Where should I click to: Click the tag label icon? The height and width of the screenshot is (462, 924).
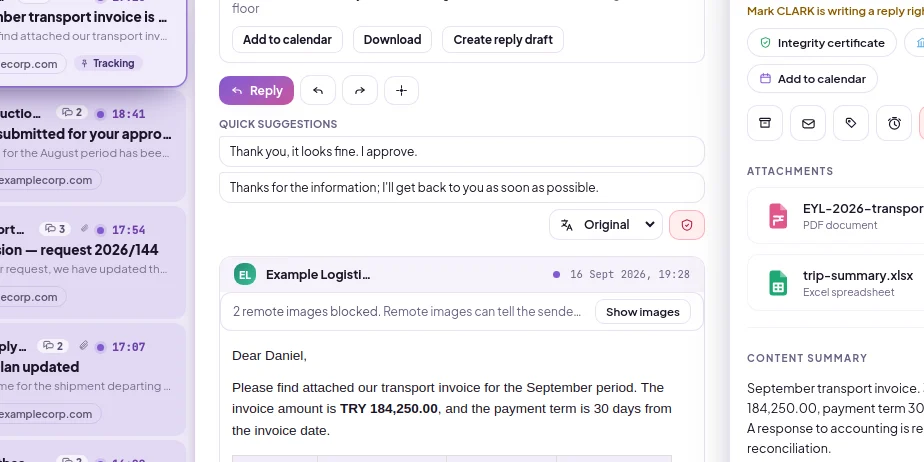click(851, 123)
